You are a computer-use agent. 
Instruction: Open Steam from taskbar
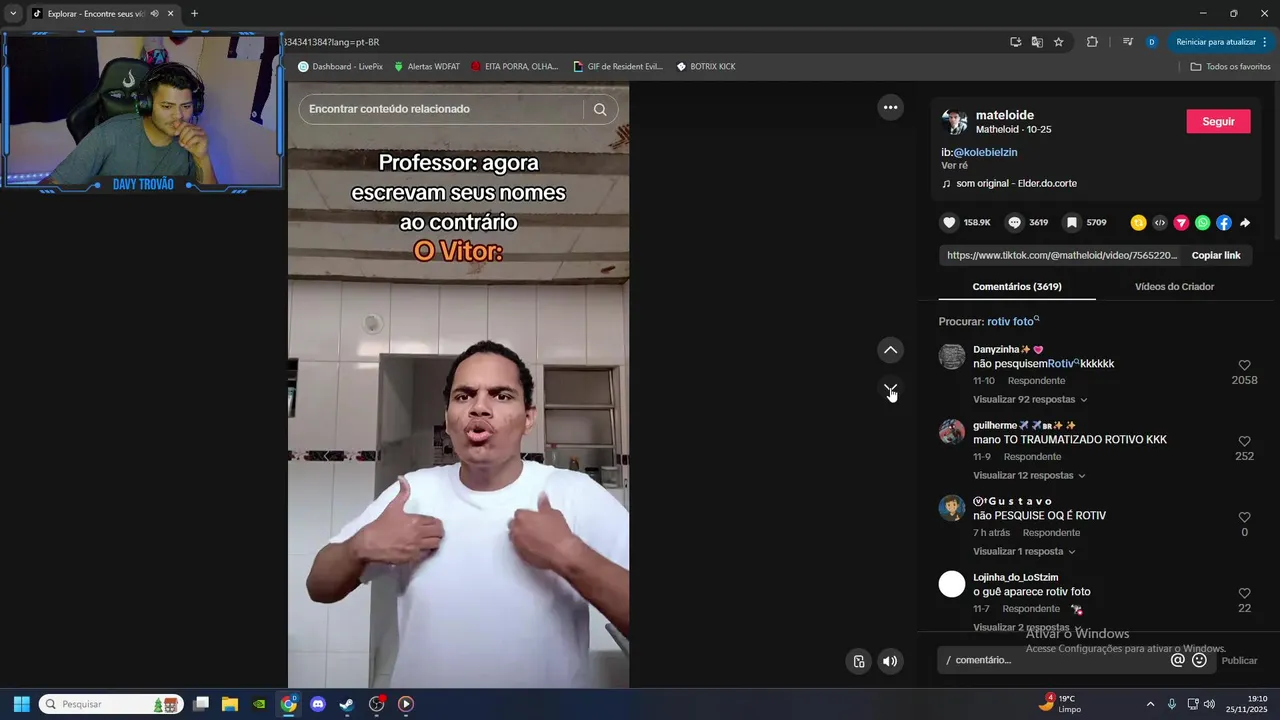coord(347,704)
